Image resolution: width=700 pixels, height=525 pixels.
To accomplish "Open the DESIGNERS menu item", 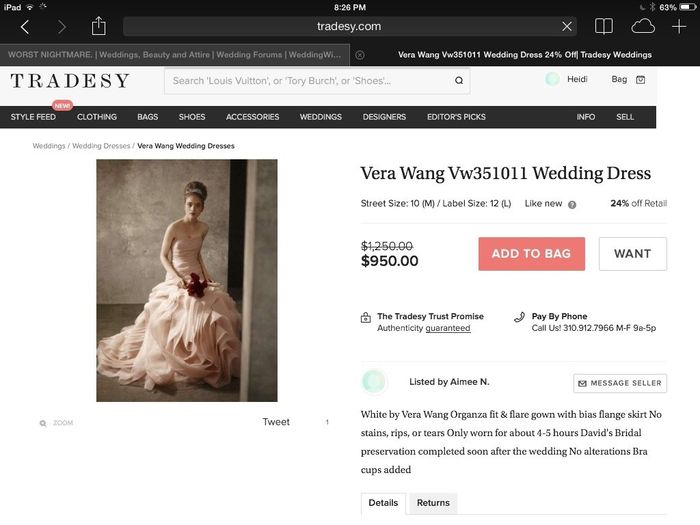I will coord(384,117).
